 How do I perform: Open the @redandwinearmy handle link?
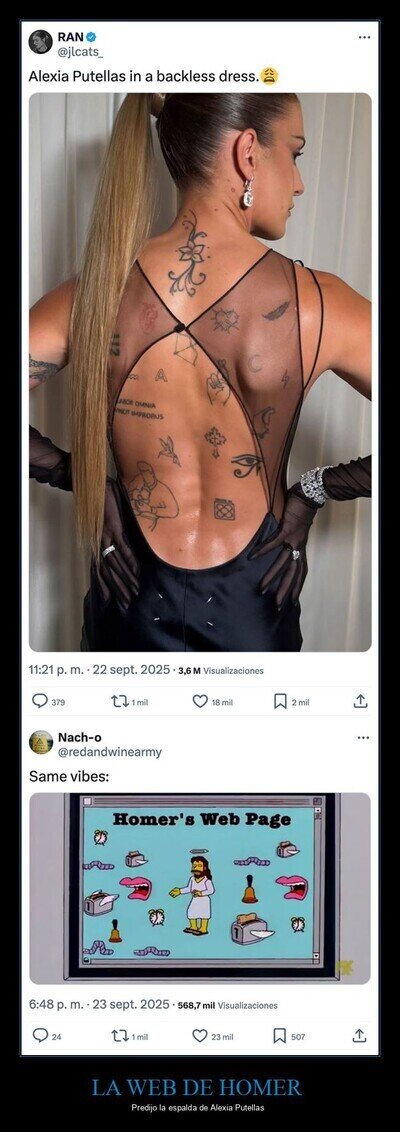click(110, 752)
